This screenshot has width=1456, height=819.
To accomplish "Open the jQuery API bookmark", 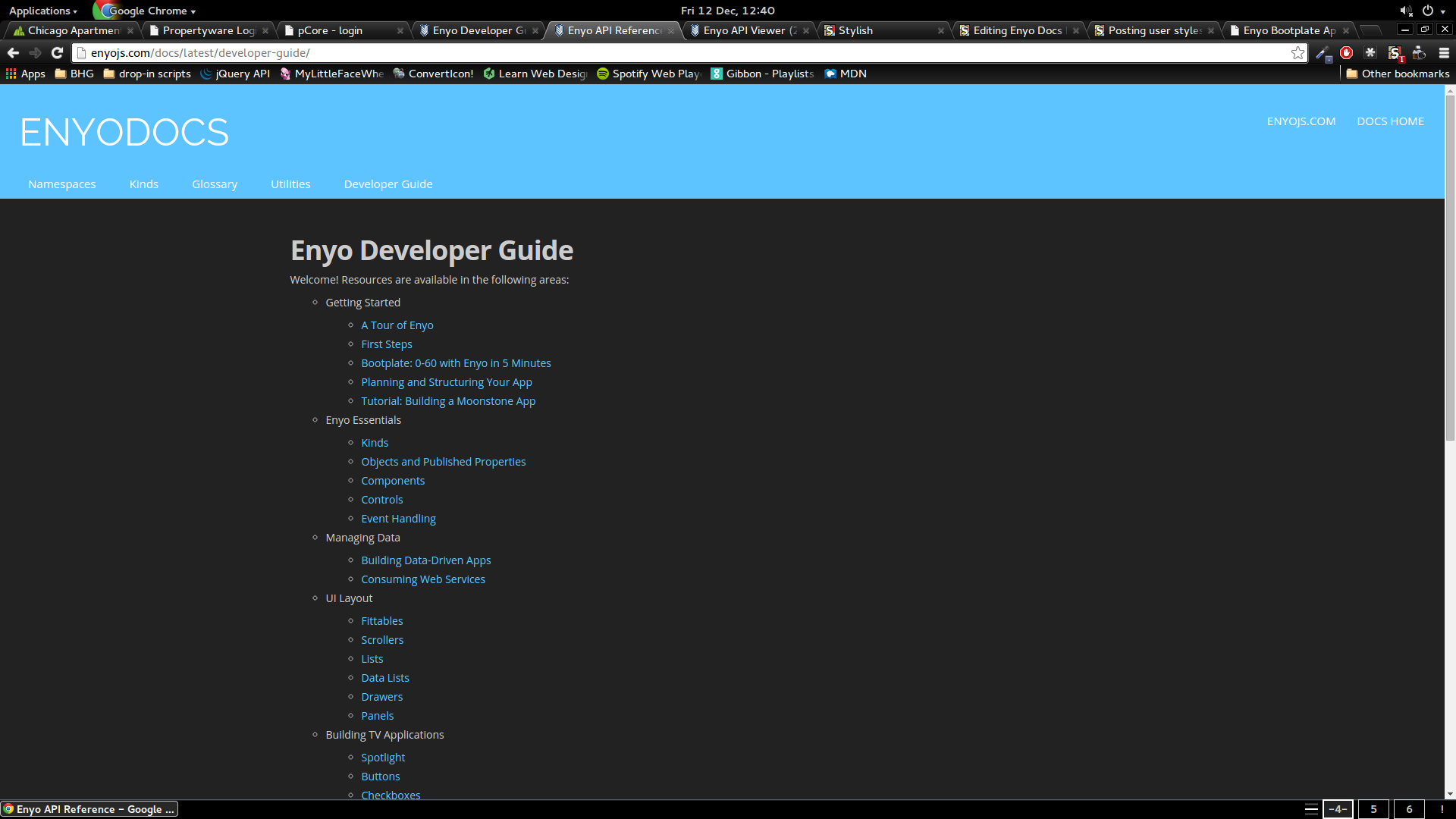I will pos(235,74).
